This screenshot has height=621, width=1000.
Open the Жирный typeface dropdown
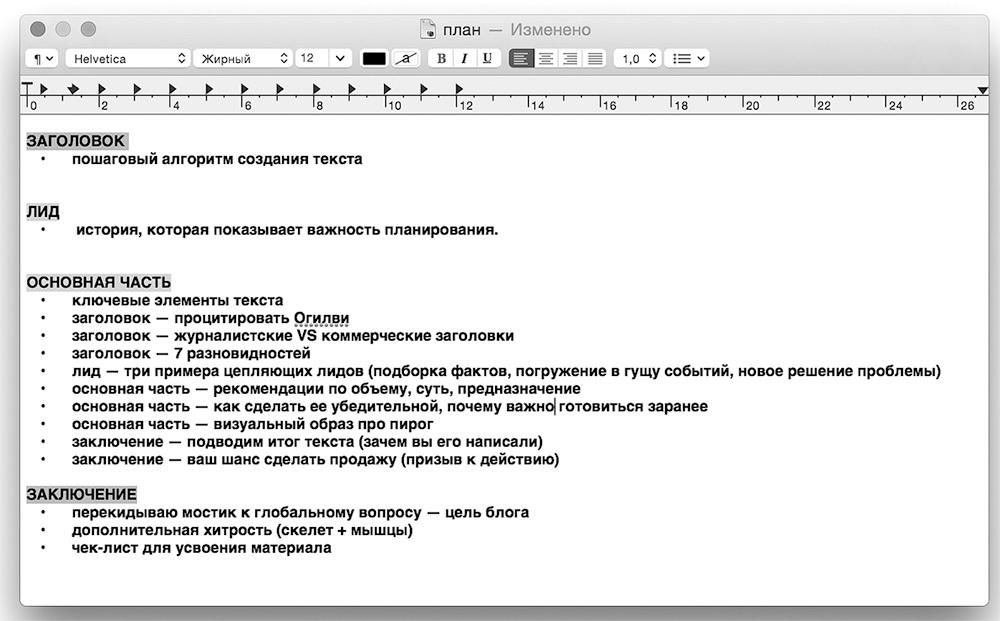pyautogui.click(x=244, y=59)
